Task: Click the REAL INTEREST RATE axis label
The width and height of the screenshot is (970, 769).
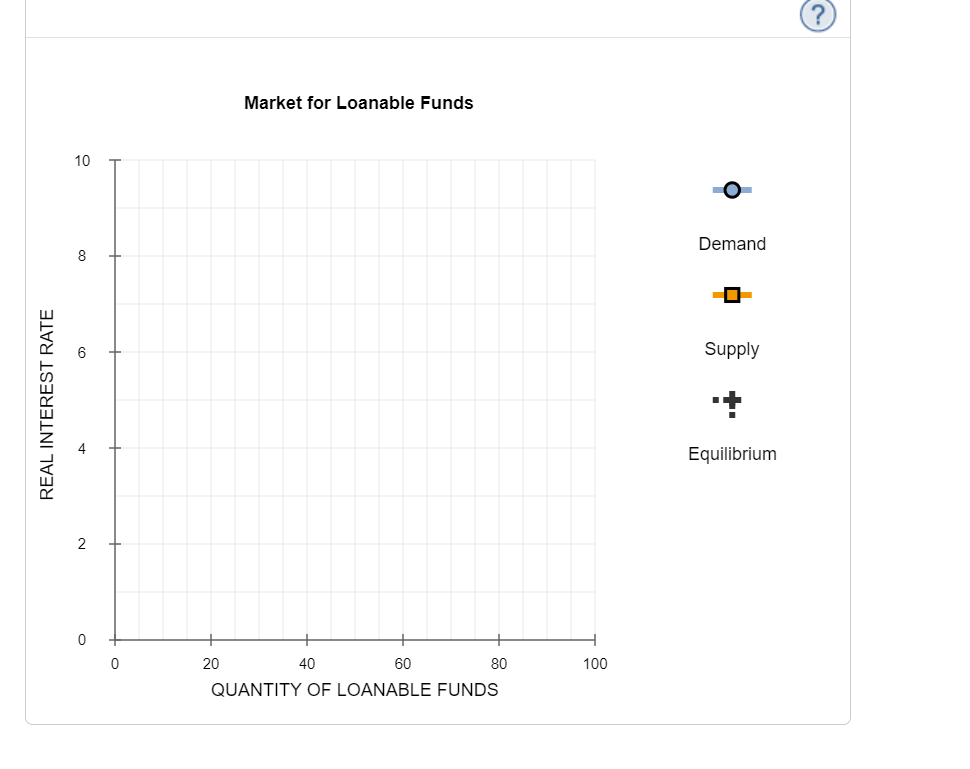Action: coord(47,405)
